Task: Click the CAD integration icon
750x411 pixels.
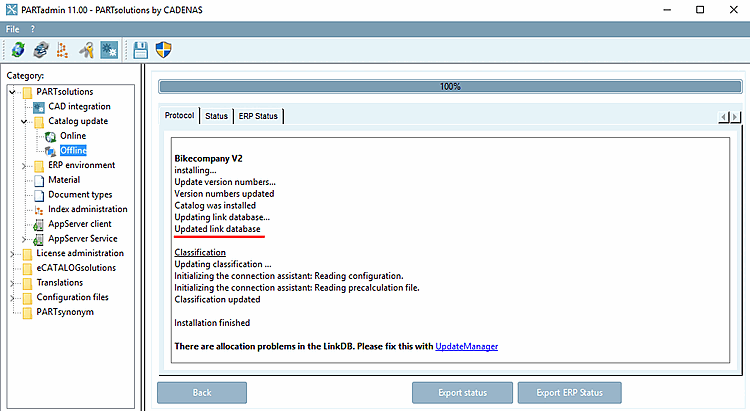Action: (39, 107)
